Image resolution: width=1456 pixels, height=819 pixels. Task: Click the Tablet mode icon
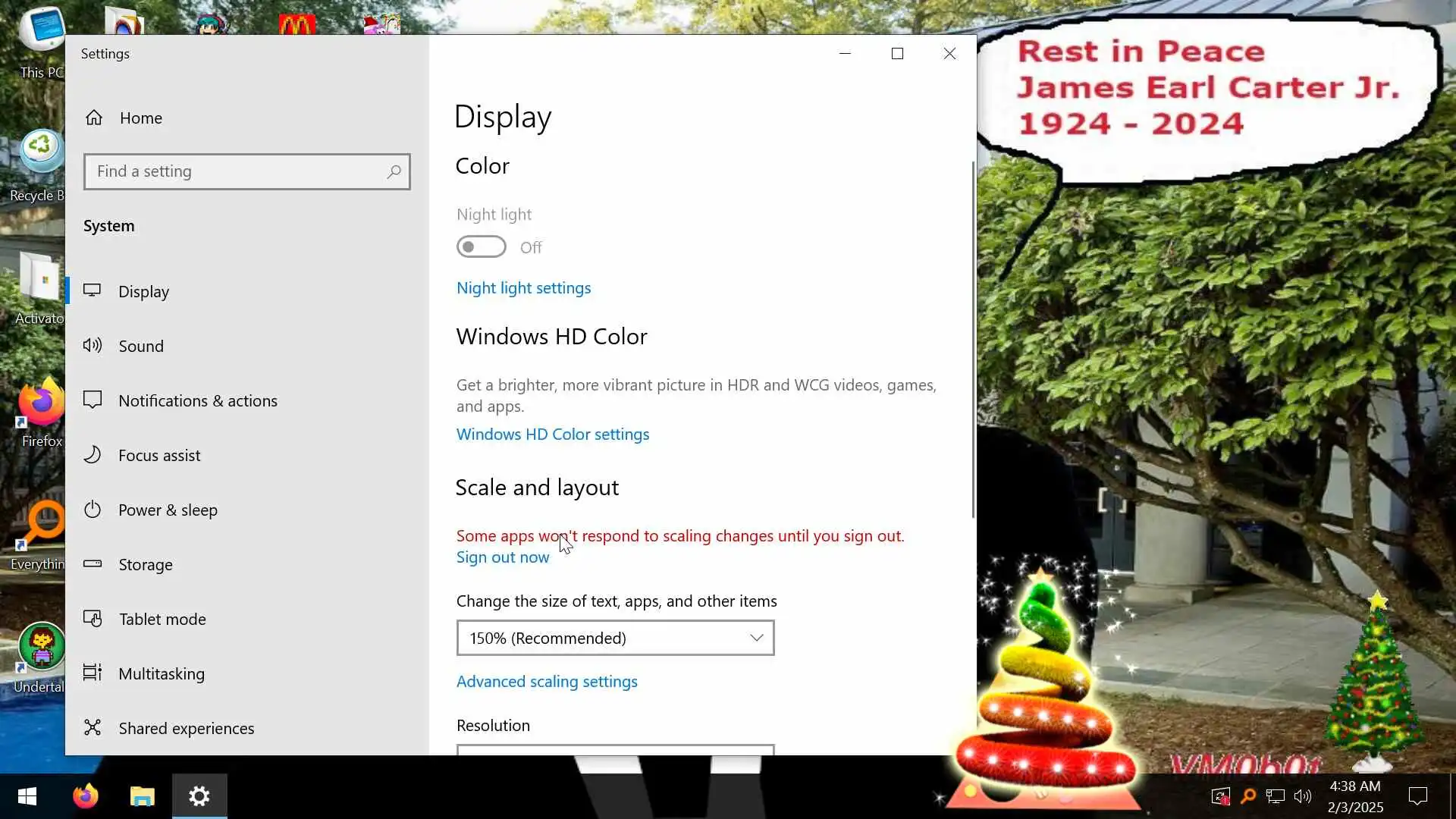(93, 619)
